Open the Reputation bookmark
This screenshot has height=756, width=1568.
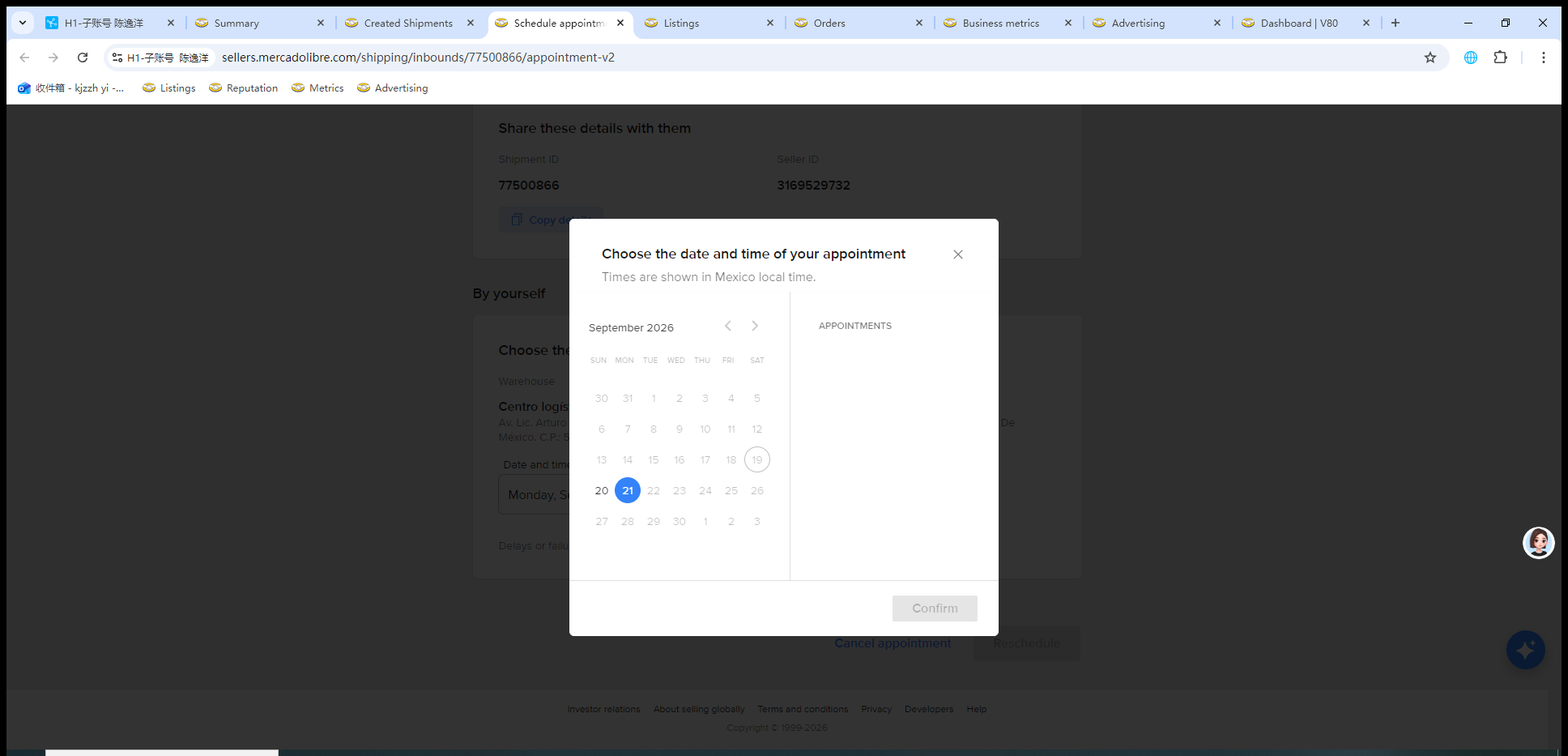[x=244, y=88]
